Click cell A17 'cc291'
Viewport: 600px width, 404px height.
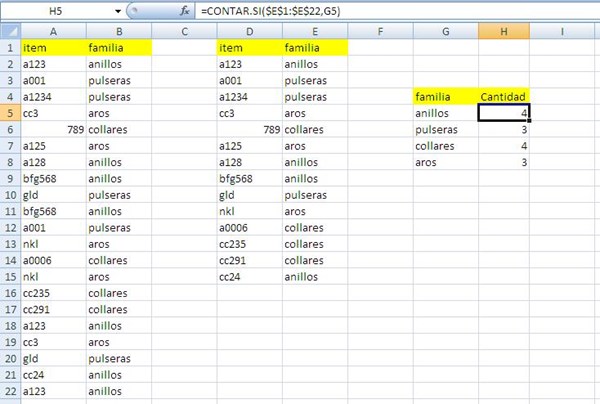[54, 310]
